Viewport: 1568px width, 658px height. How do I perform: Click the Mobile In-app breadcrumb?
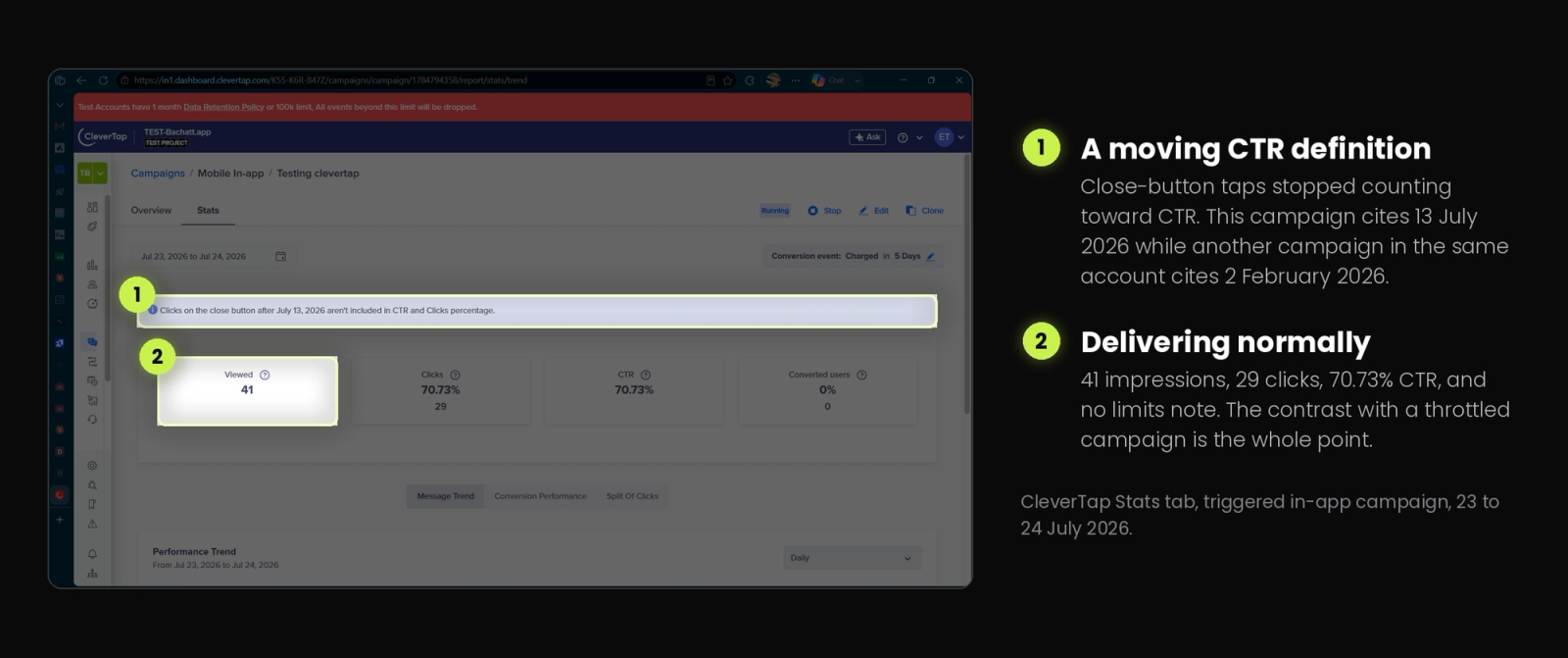click(230, 174)
